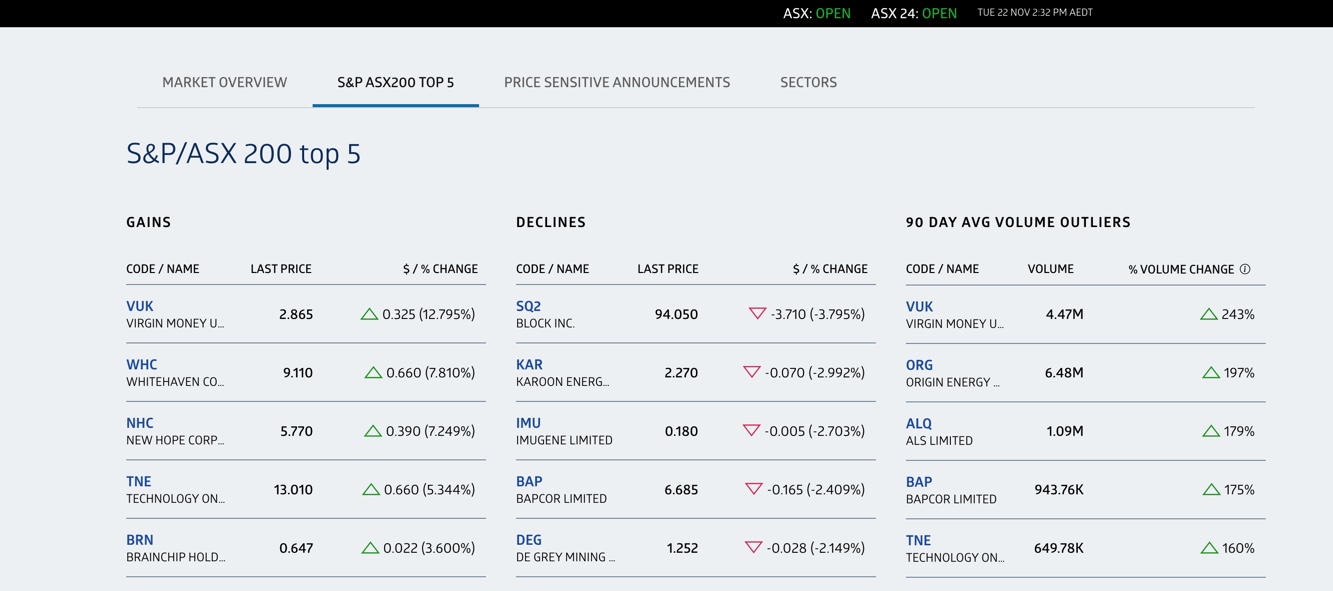
Task: Click the S&P/ASX 200 top 5 heading
Action: pyautogui.click(x=243, y=153)
